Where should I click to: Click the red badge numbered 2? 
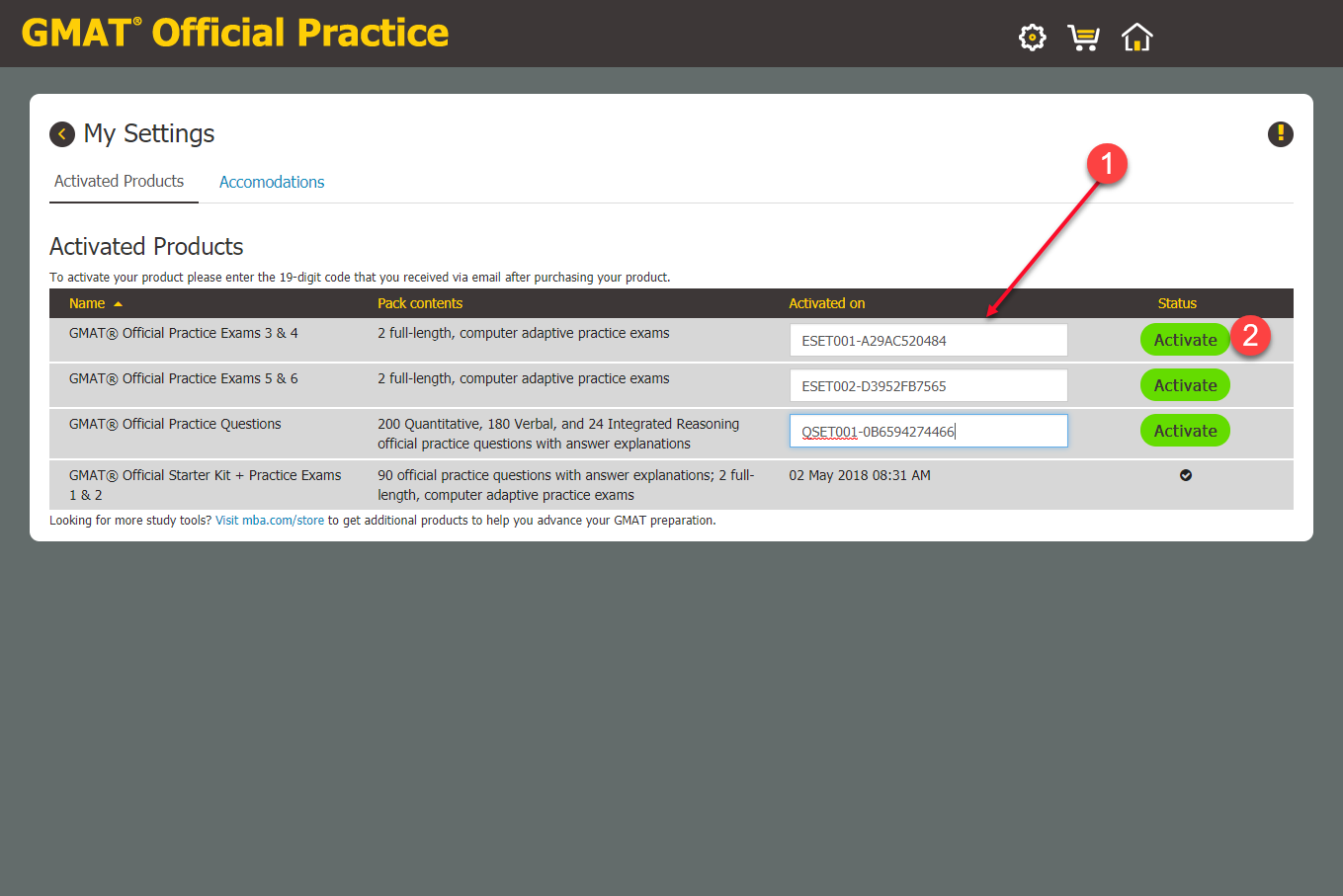(x=1252, y=337)
